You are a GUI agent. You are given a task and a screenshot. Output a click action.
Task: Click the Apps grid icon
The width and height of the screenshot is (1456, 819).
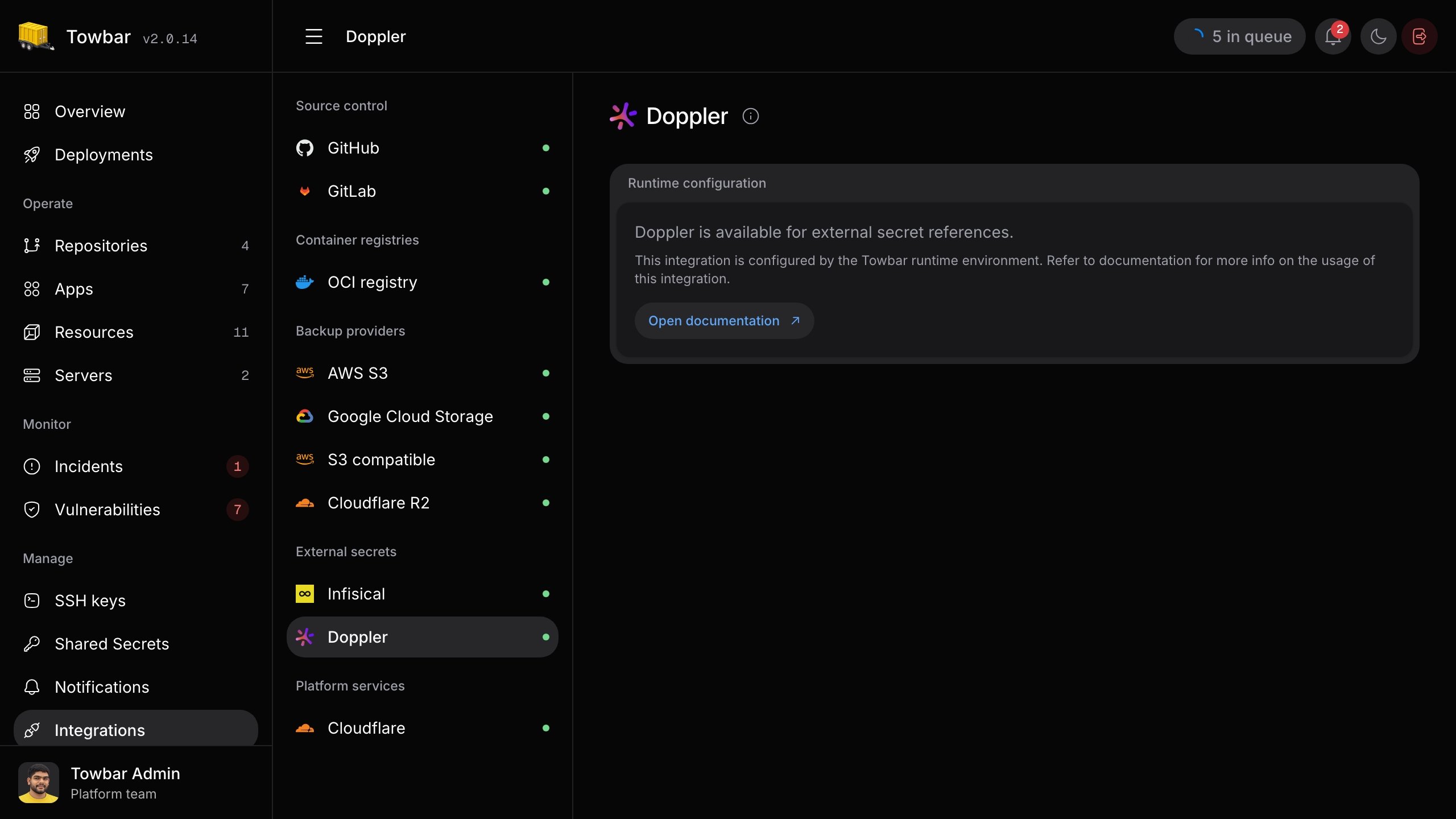32,289
